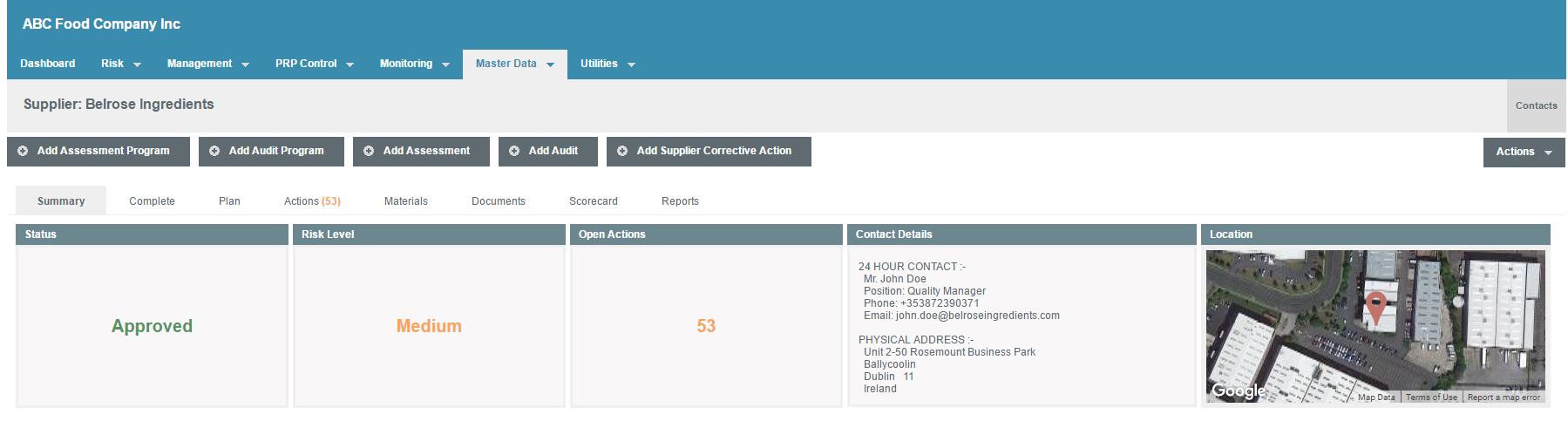Image resolution: width=1568 pixels, height=428 pixels.
Task: Click the red map pin marker
Action: click(x=1375, y=309)
